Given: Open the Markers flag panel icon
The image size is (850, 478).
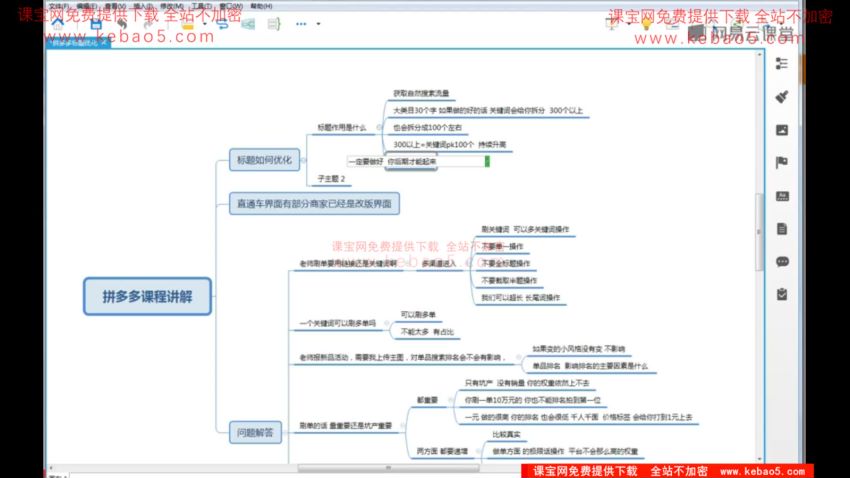Looking at the screenshot, I should (782, 163).
